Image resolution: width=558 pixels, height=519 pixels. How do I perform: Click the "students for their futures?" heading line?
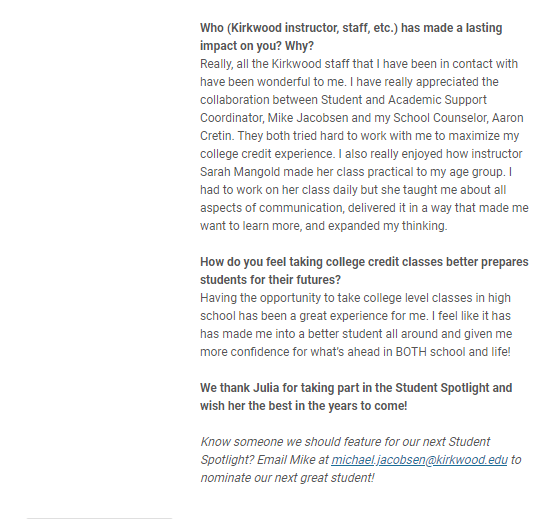point(270,279)
